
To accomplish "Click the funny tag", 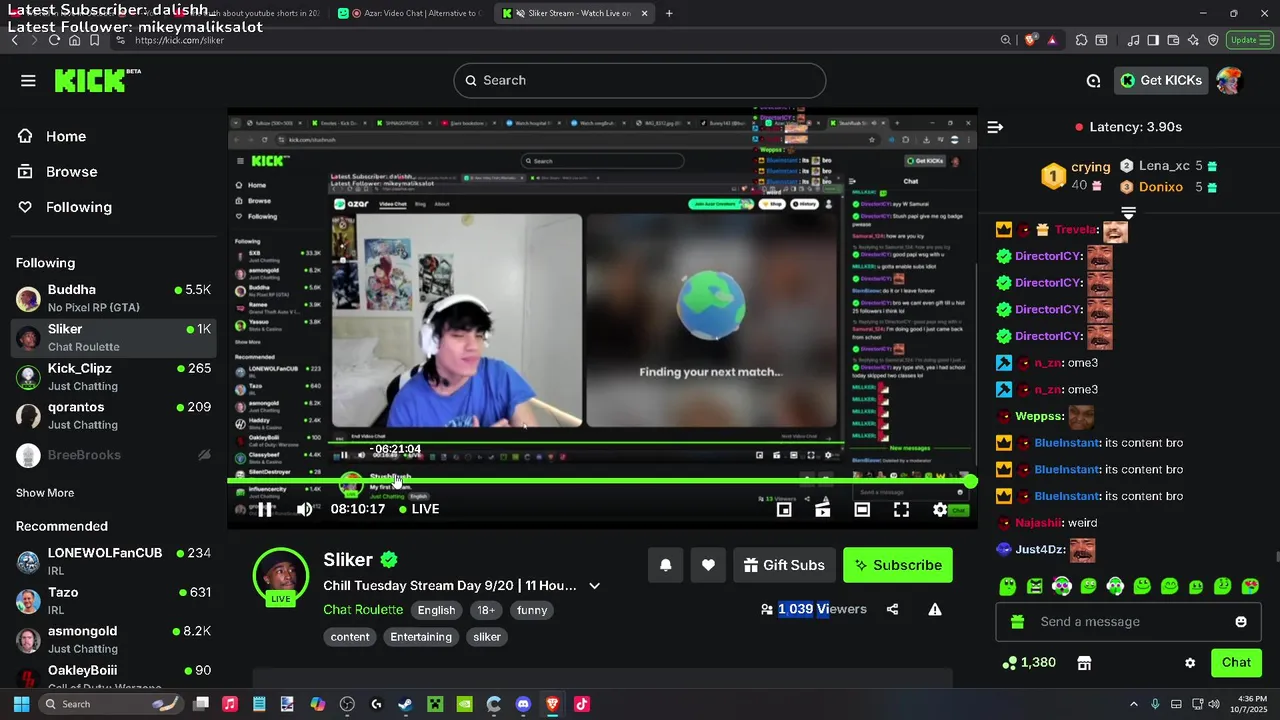I will pyautogui.click(x=532, y=610).
